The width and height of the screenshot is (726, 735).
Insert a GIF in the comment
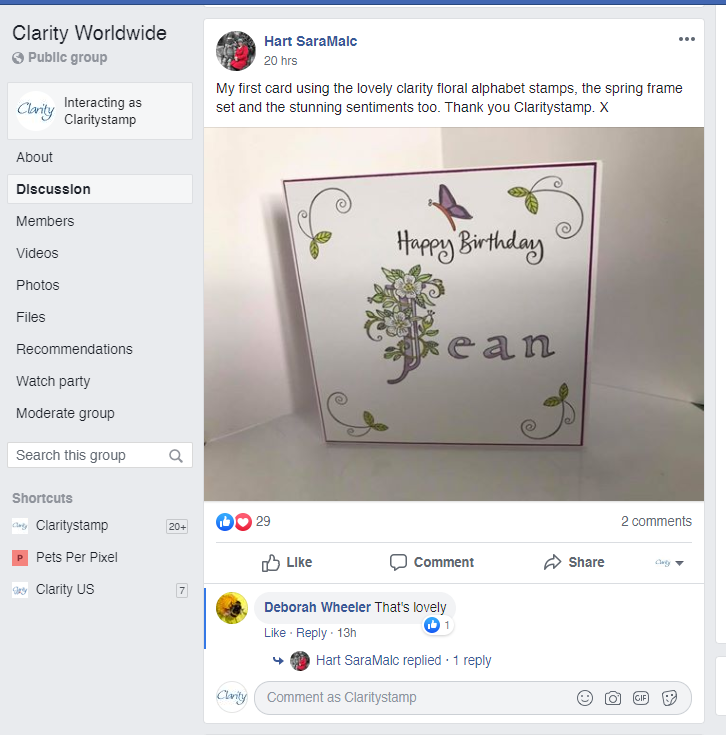coord(641,698)
